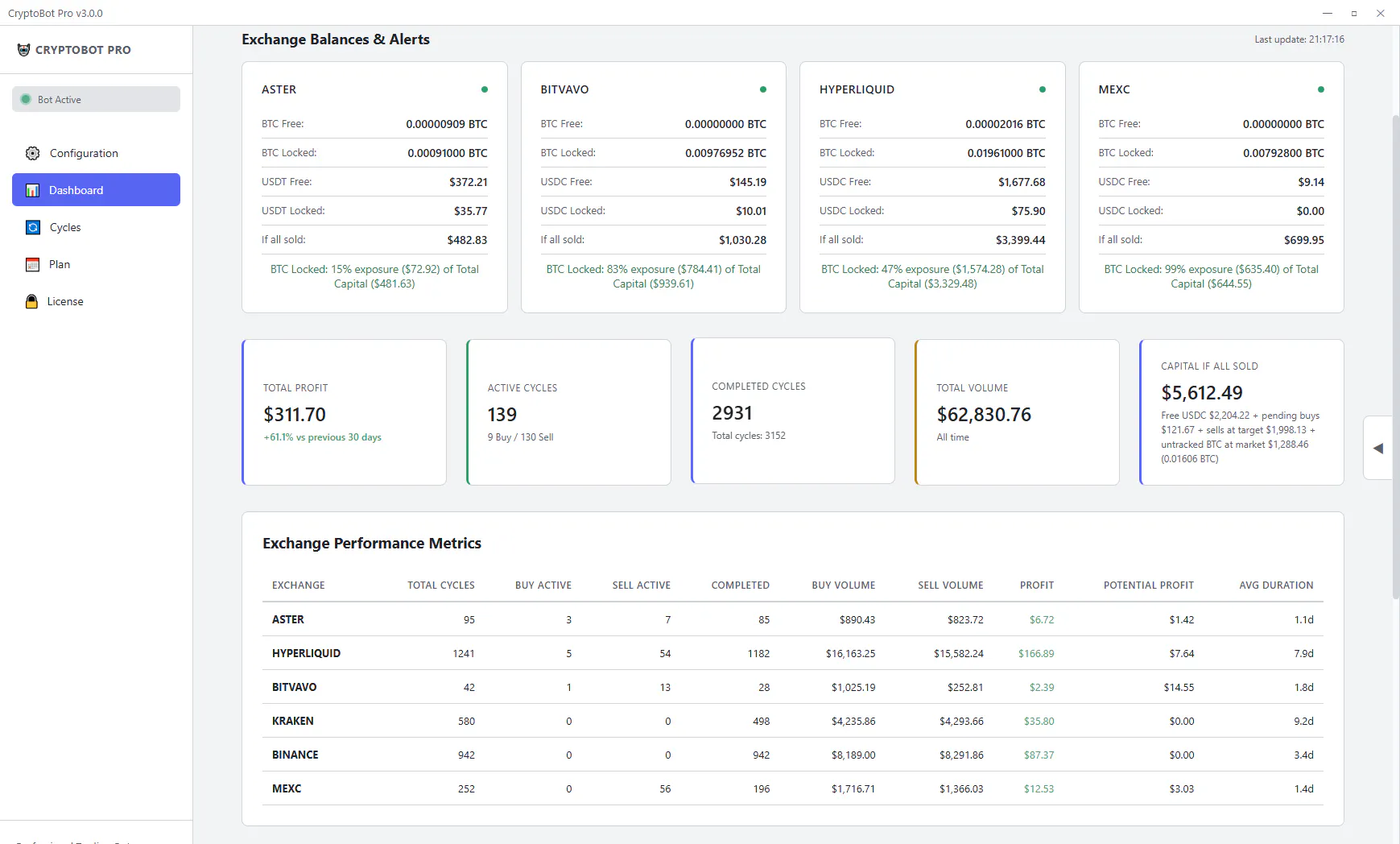Click HYPERLIQUID 47% exposure note

click(x=932, y=276)
